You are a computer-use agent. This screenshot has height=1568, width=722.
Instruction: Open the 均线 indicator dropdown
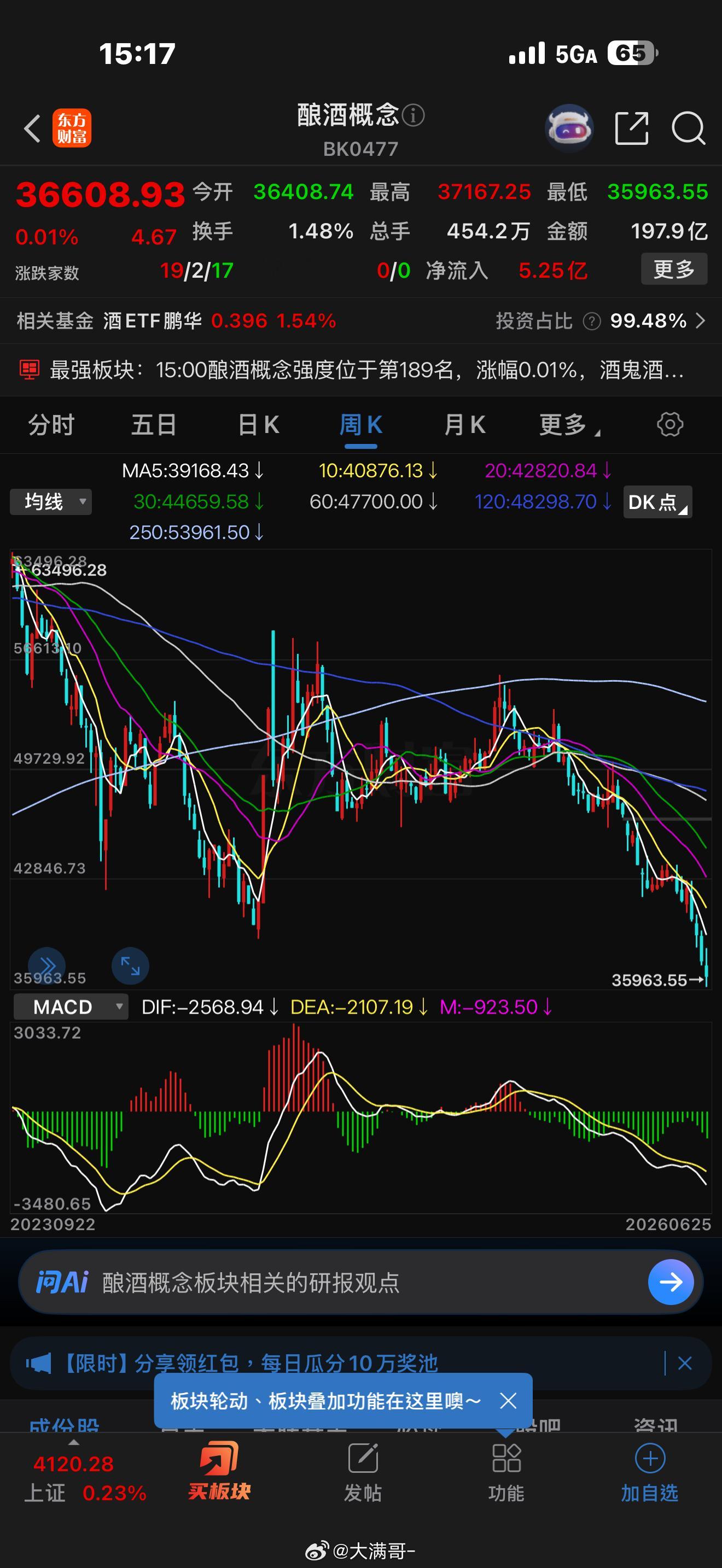pos(50,501)
